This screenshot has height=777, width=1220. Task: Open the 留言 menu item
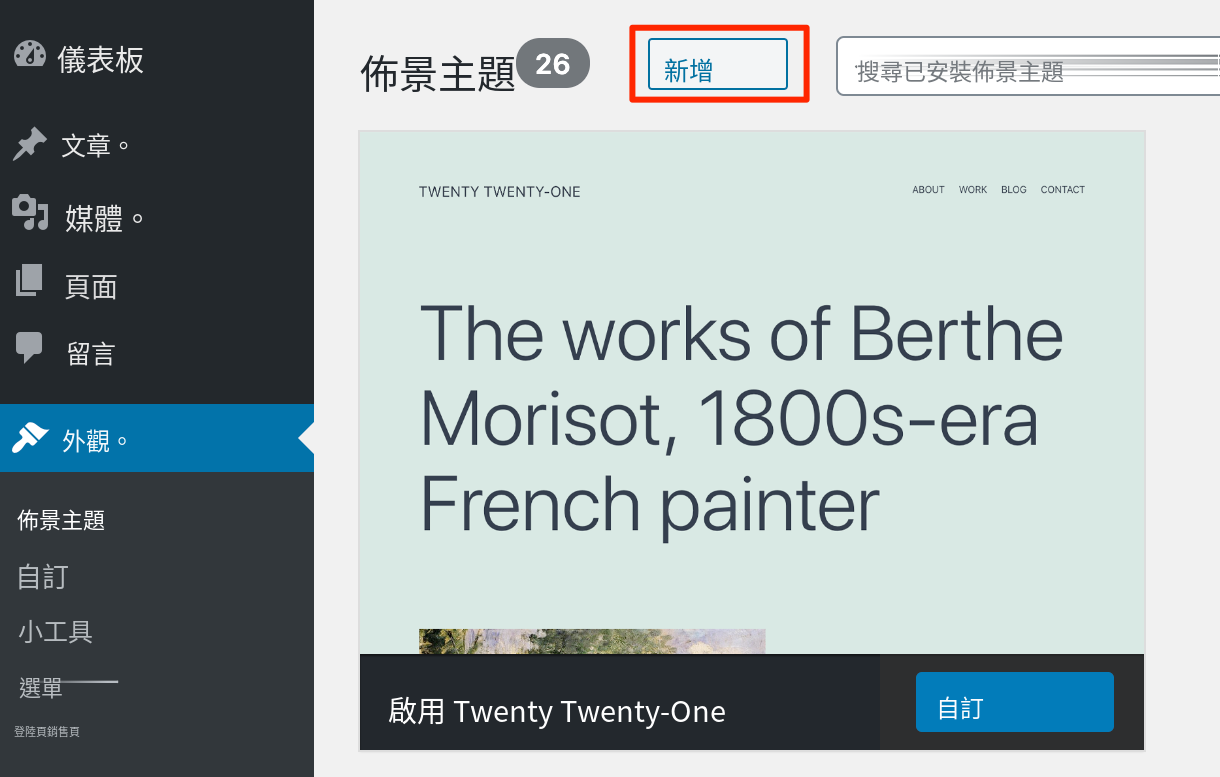[91, 354]
